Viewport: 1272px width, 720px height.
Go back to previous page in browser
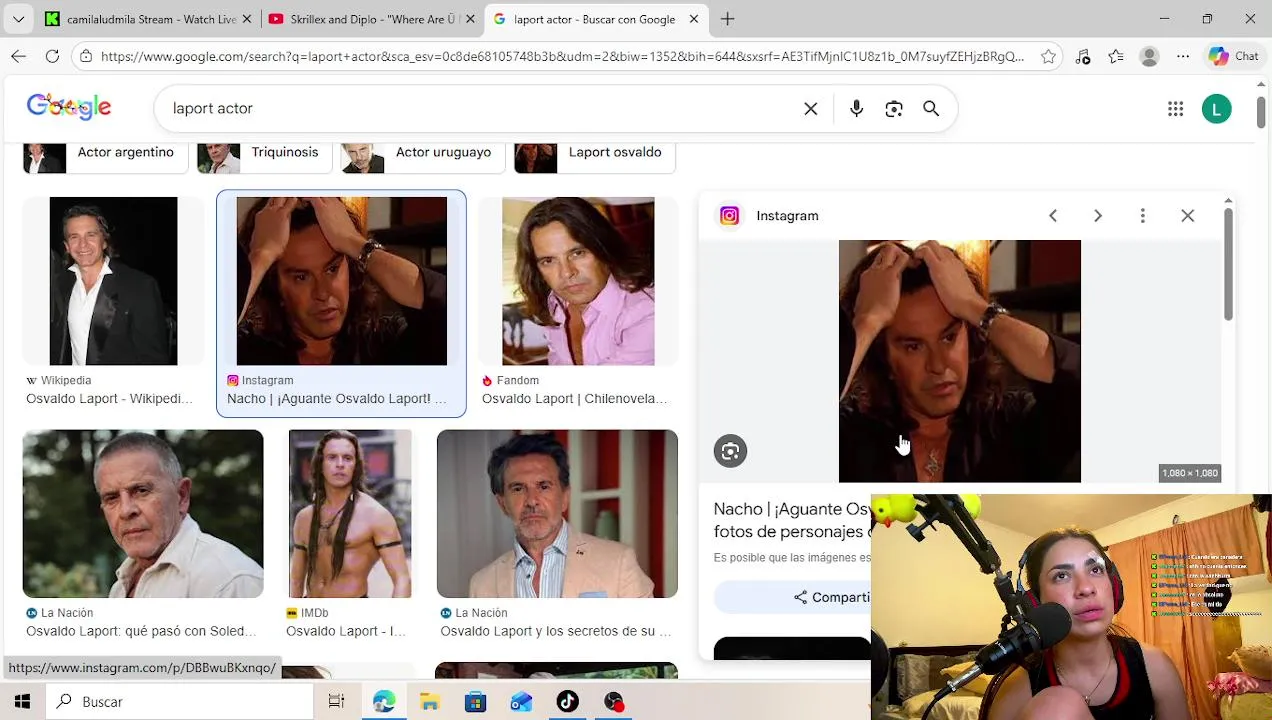coord(18,57)
